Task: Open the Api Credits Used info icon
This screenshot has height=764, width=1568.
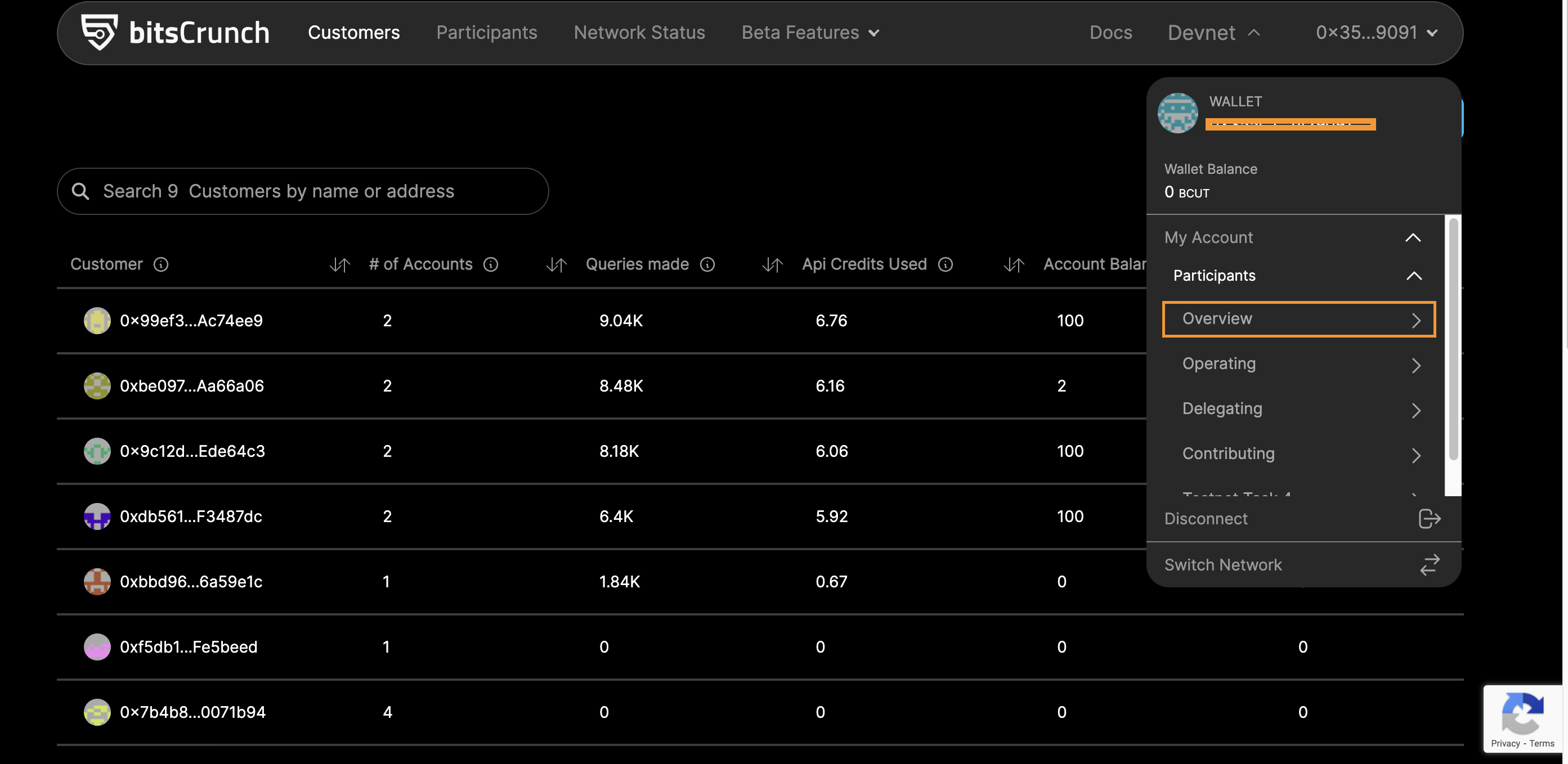Action: click(946, 264)
